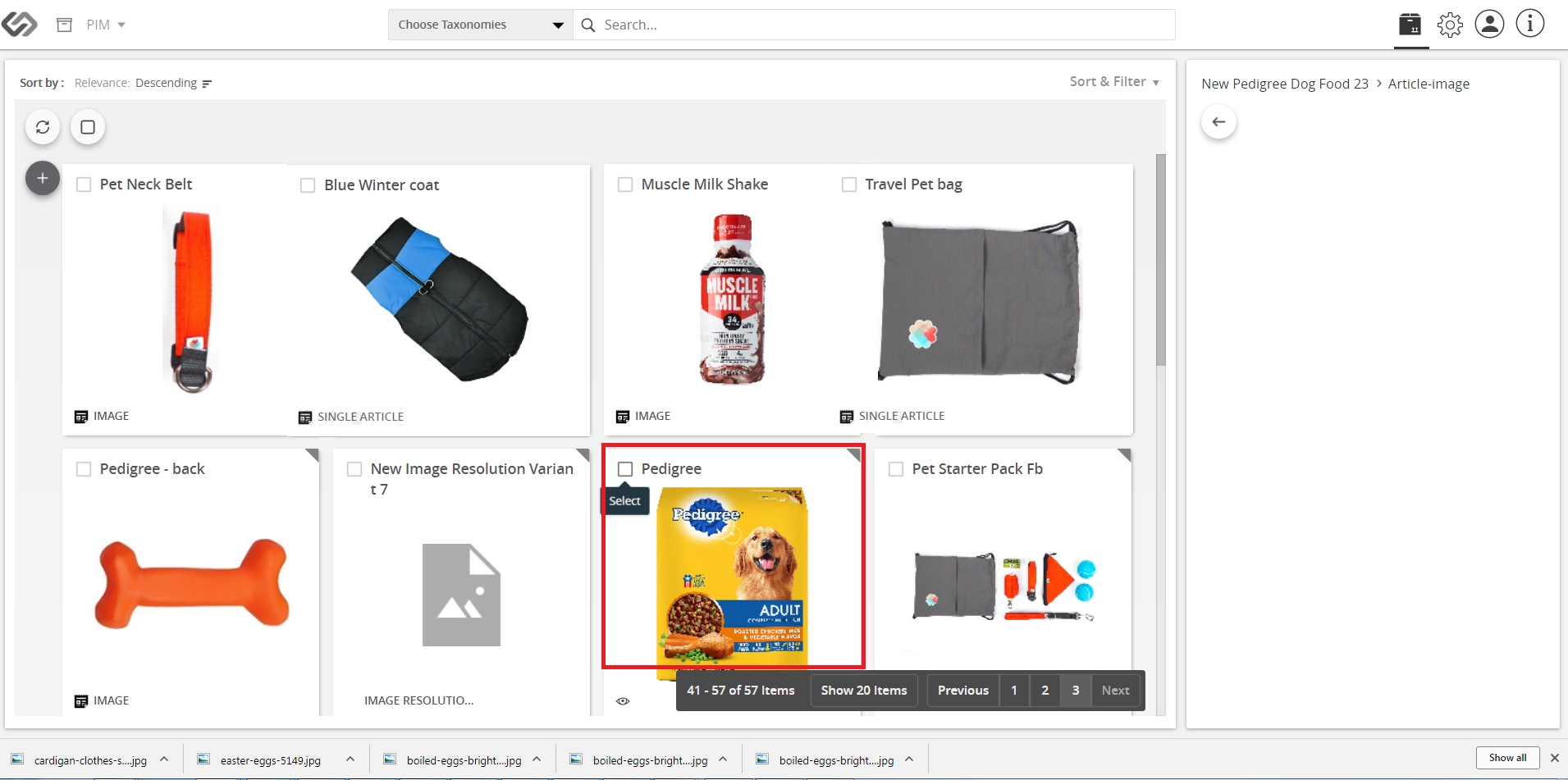Click the New Pedigree Dog Food 23 breadcrumb
Viewport: 1568px width, 780px height.
[x=1285, y=84]
